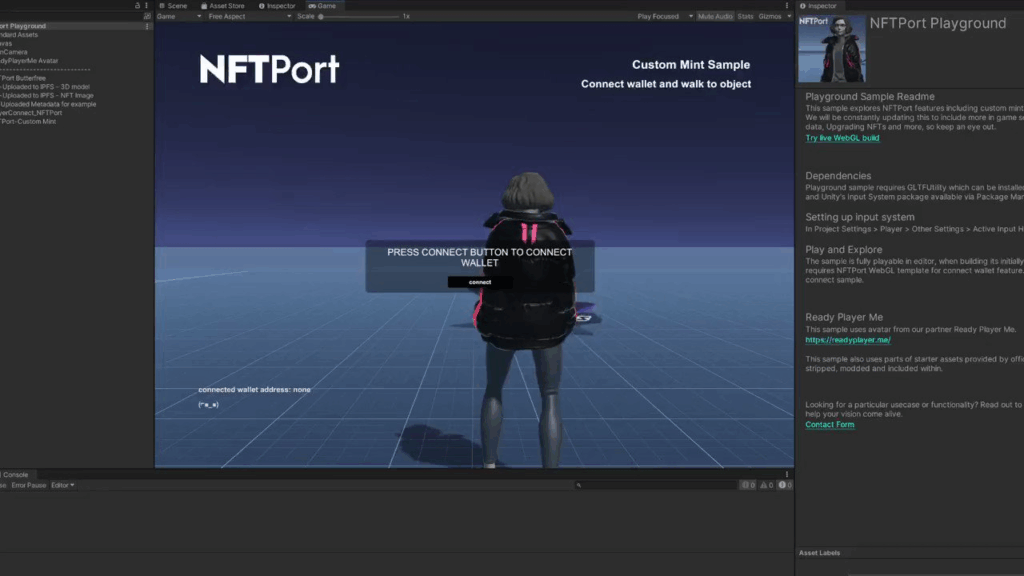Screen dimensions: 1024x576
Task: Click the 1x scale value
Action: (x=406, y=16)
